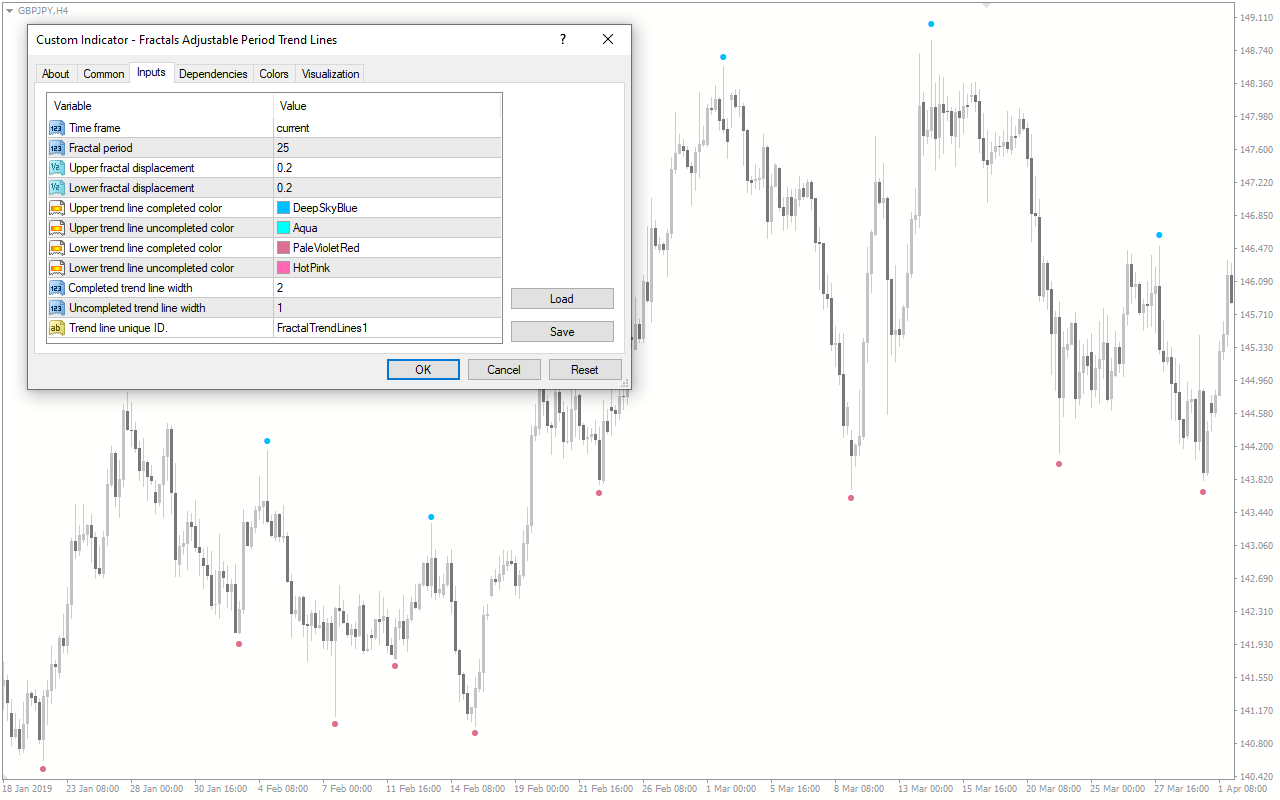Screen dimensions: 1280x800
Task: Click the 147.980 price axis label
Action: click(1255, 117)
